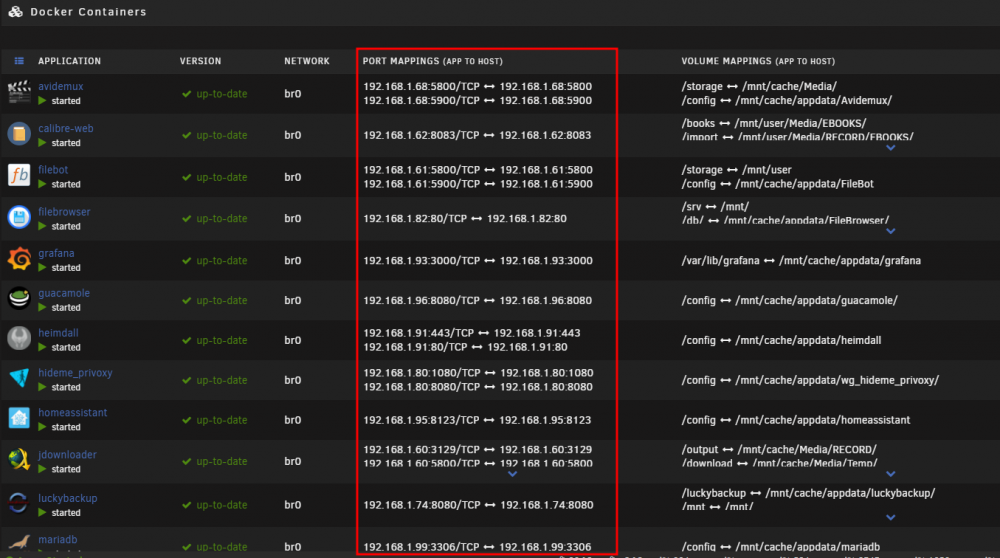
Task: Click volume path /mnt/cache/appdata/guacamole/
Action: pyautogui.click(x=816, y=300)
